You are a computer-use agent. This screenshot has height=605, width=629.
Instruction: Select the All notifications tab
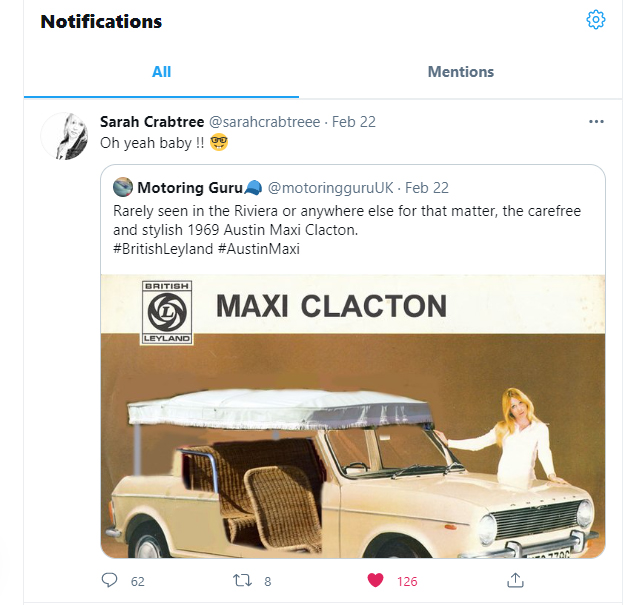pyautogui.click(x=161, y=72)
